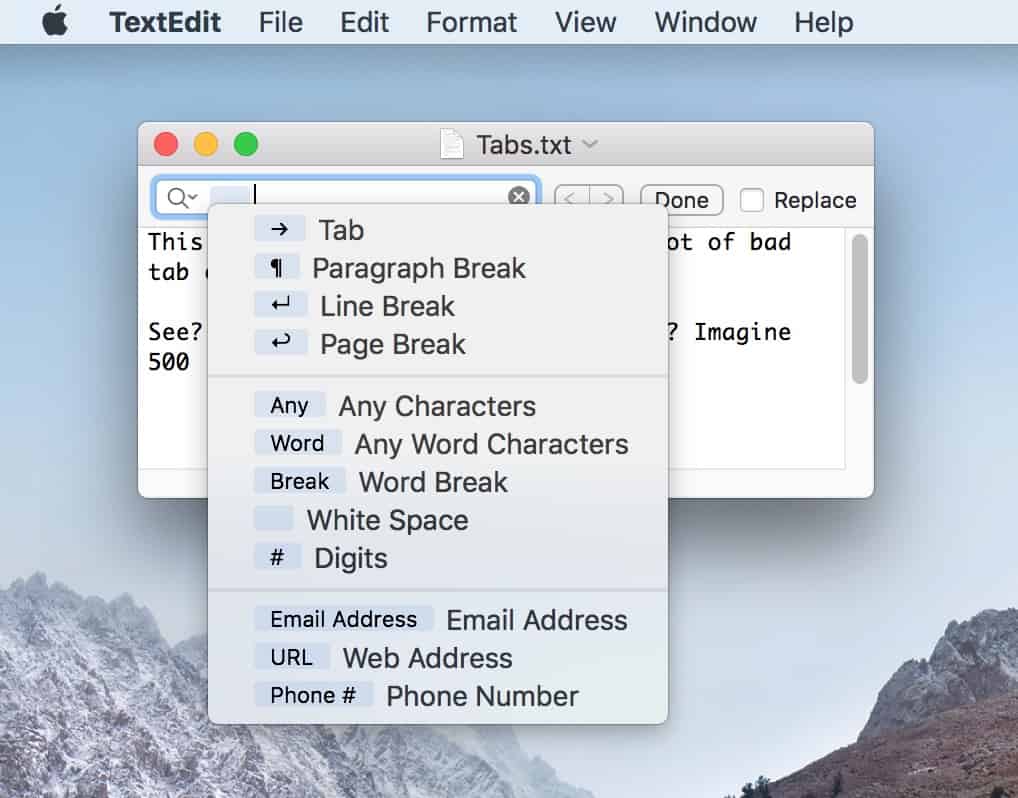Open the Window menu
Image resolution: width=1018 pixels, height=798 pixels.
pos(705,22)
